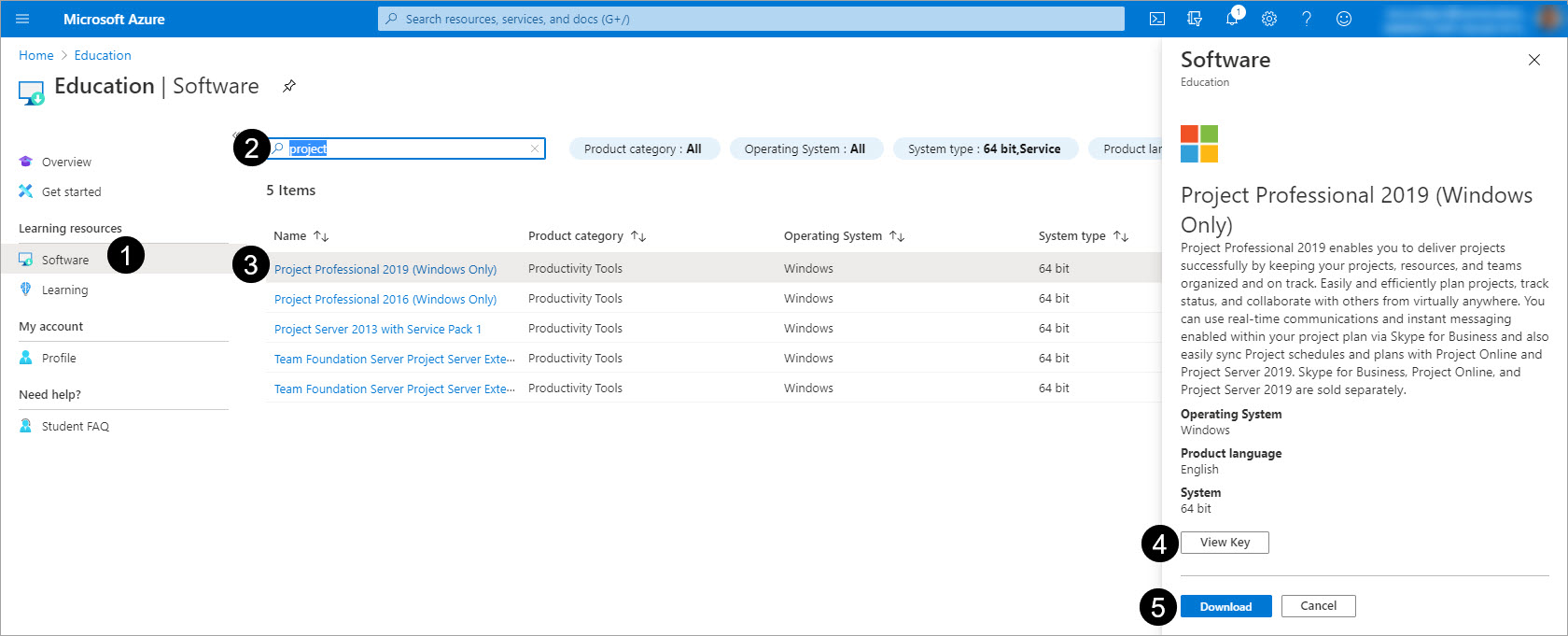Click the Cancel button
The width and height of the screenshot is (1568, 636).
pos(1318,606)
